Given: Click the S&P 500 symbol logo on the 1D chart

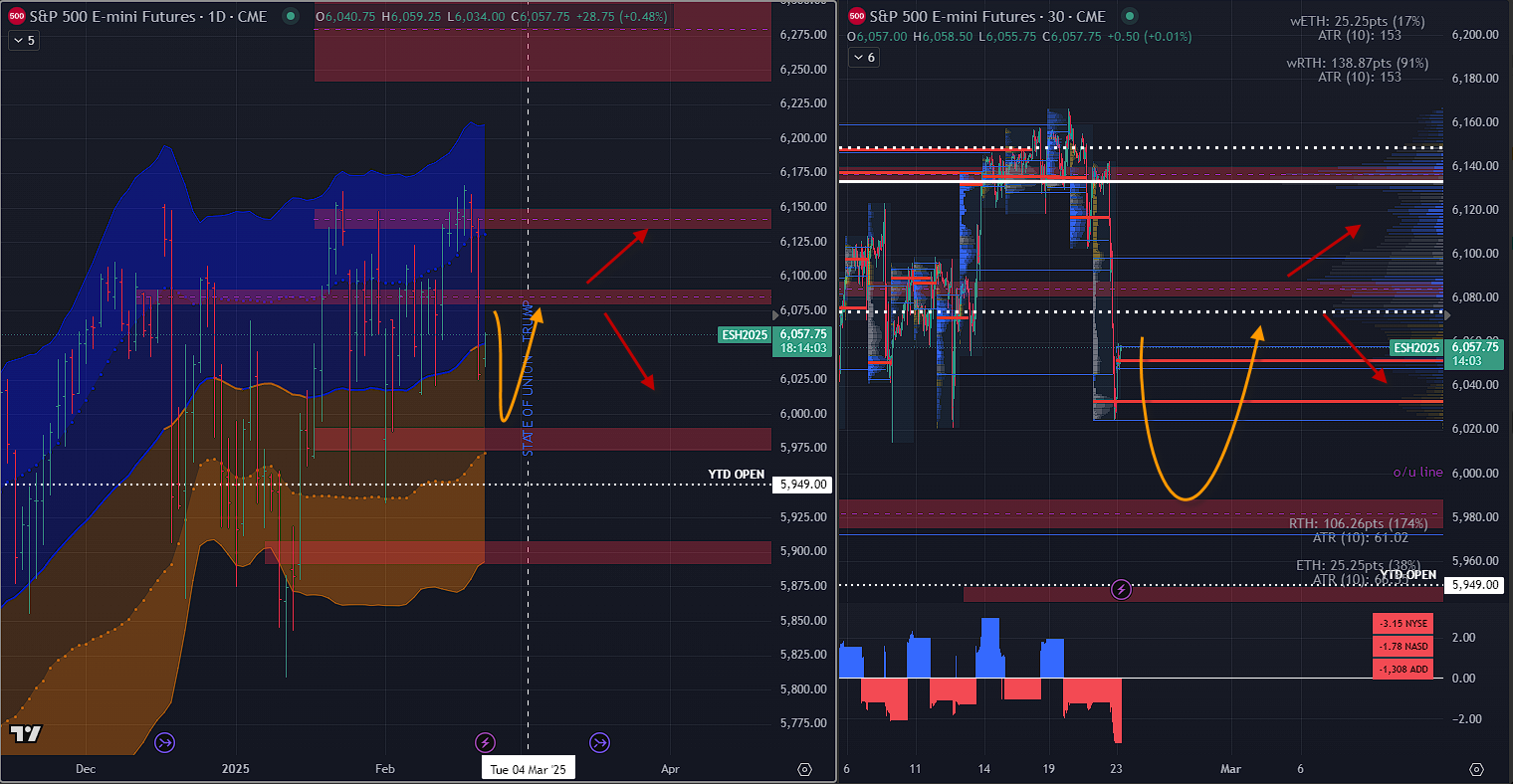Looking at the screenshot, I should click(x=16, y=16).
